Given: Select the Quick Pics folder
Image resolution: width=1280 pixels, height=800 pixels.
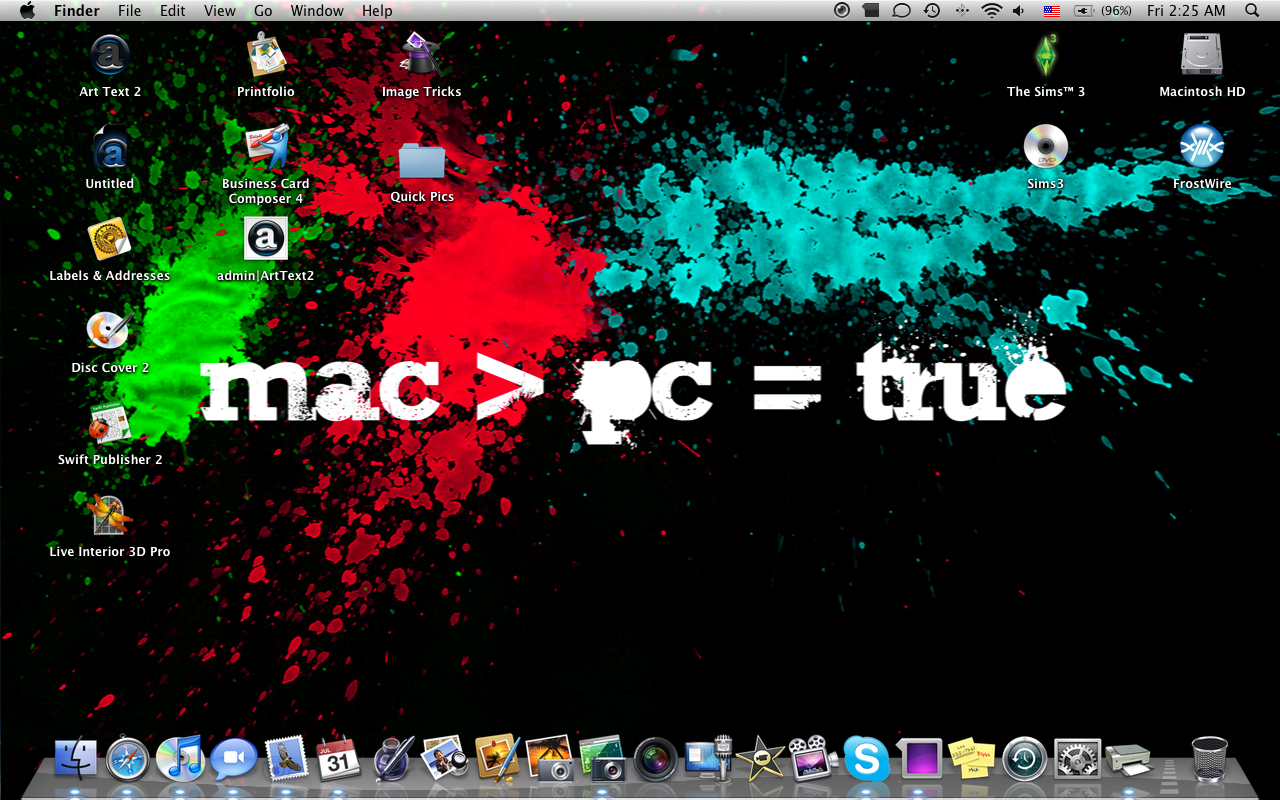Looking at the screenshot, I should click(422, 160).
